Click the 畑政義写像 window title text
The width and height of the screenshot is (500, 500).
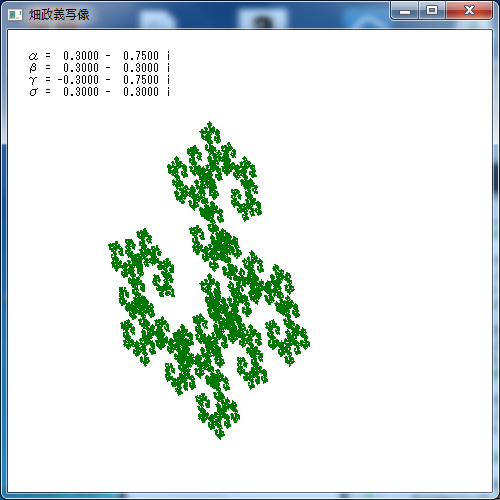59,15
